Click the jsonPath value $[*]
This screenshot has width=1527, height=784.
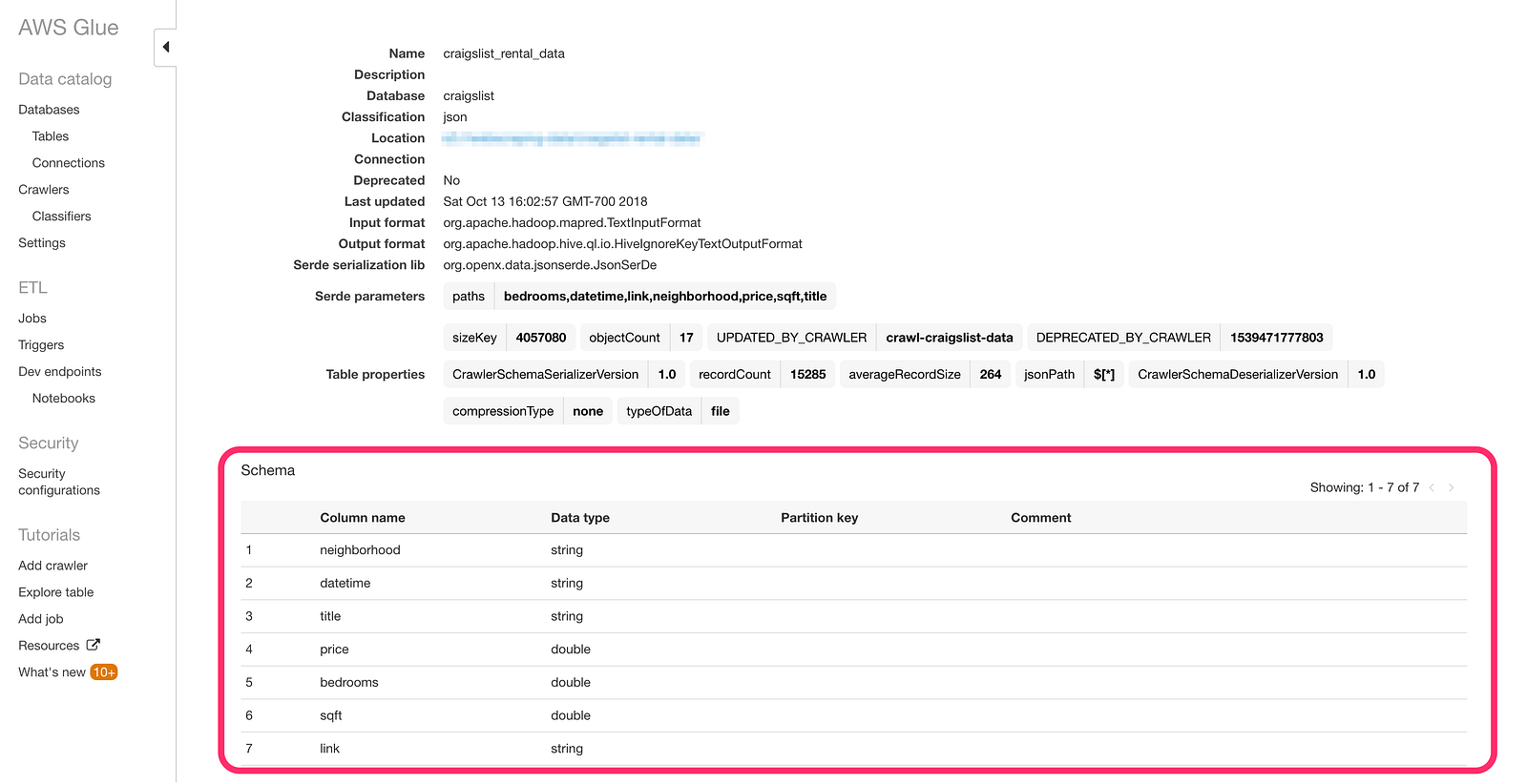tap(1104, 374)
